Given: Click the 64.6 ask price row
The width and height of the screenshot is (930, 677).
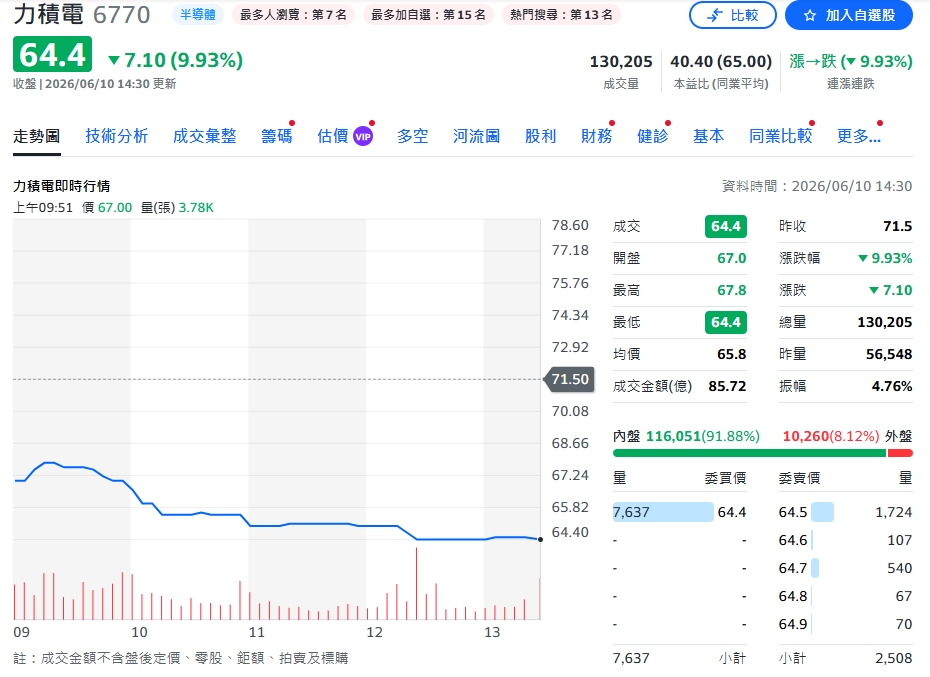Looking at the screenshot, I should click(845, 540).
